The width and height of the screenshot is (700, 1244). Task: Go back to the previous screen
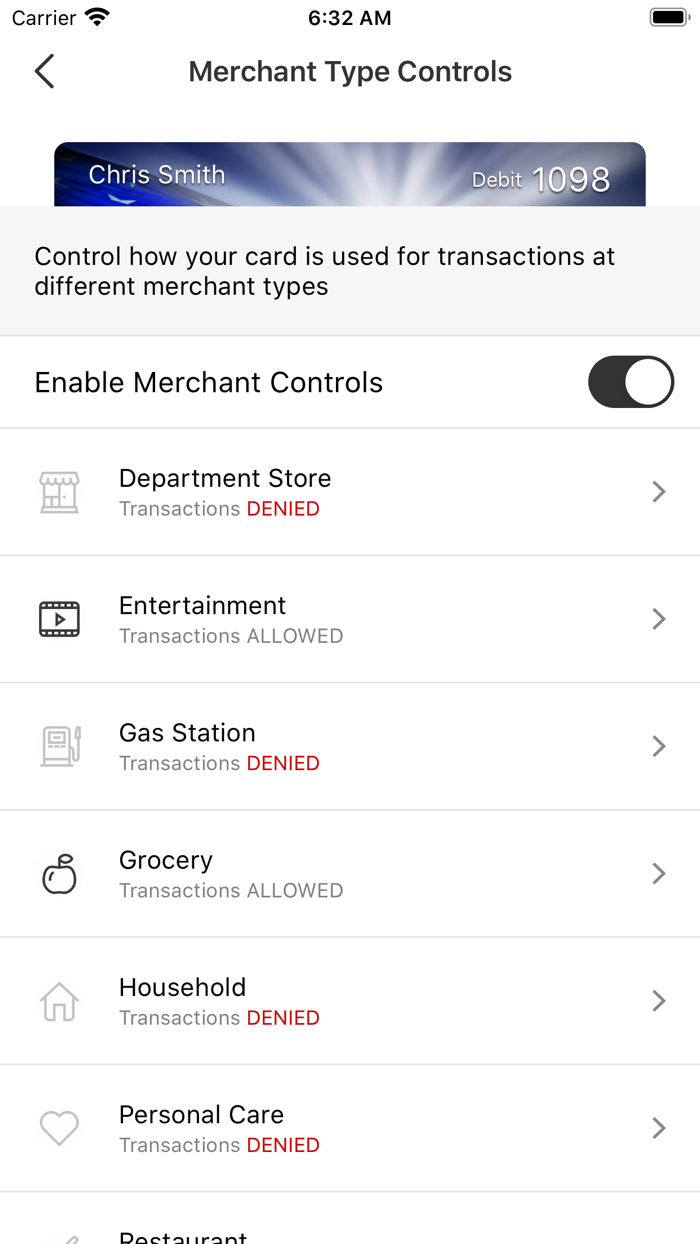[x=44, y=72]
